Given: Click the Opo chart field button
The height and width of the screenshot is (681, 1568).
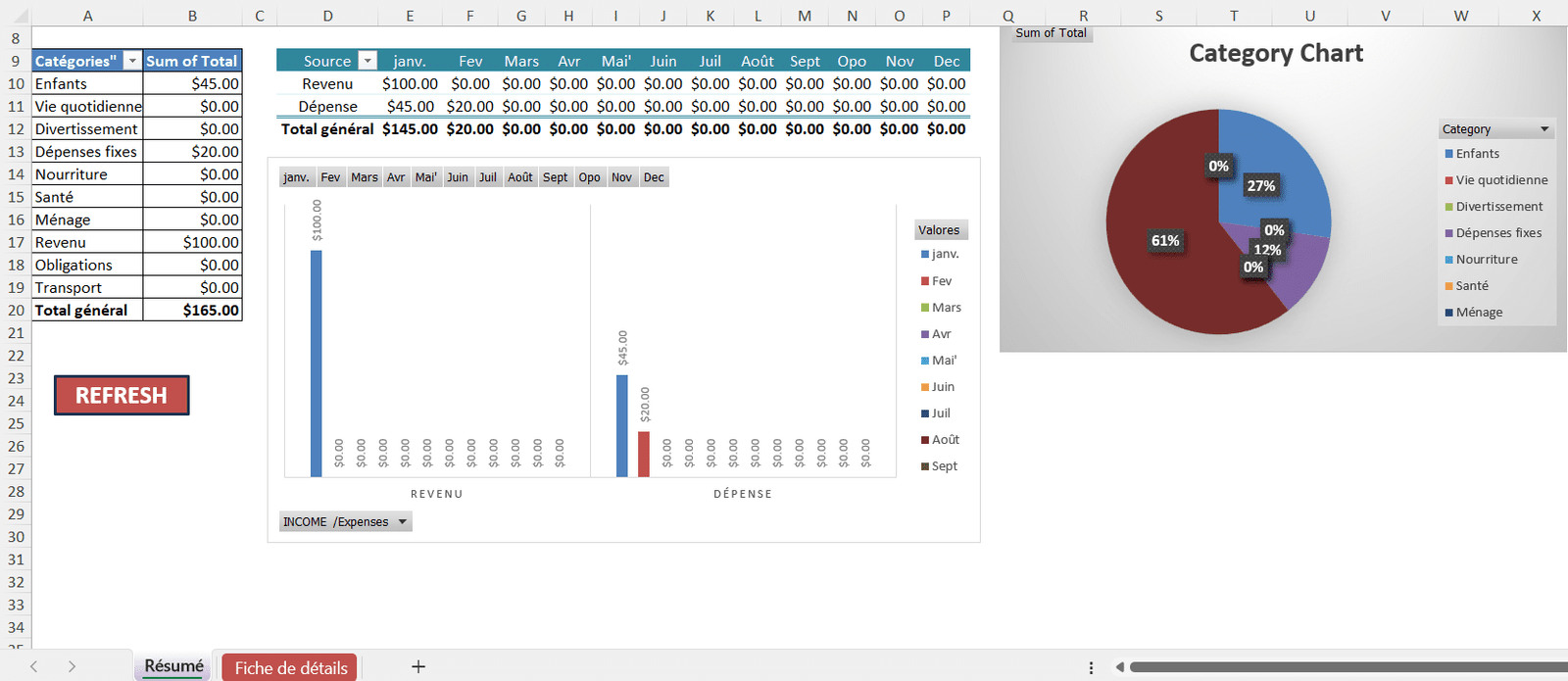Looking at the screenshot, I should (589, 177).
